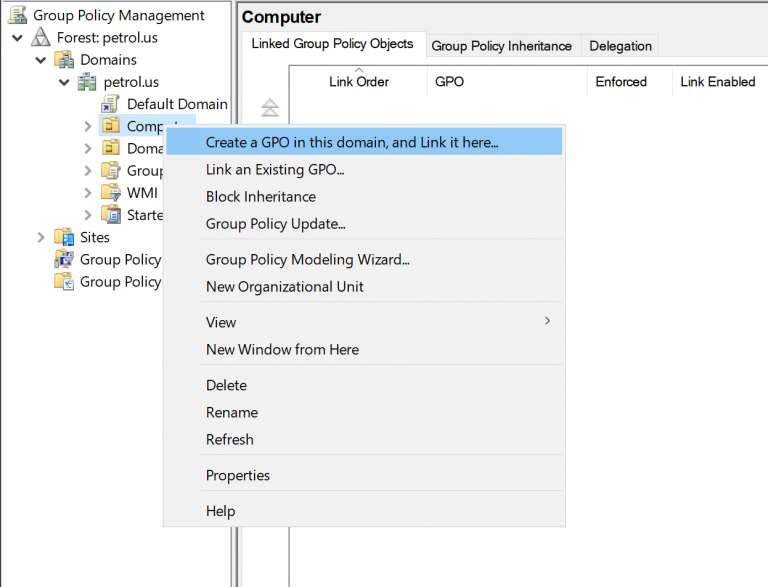Select Rename in context menu

364,413
